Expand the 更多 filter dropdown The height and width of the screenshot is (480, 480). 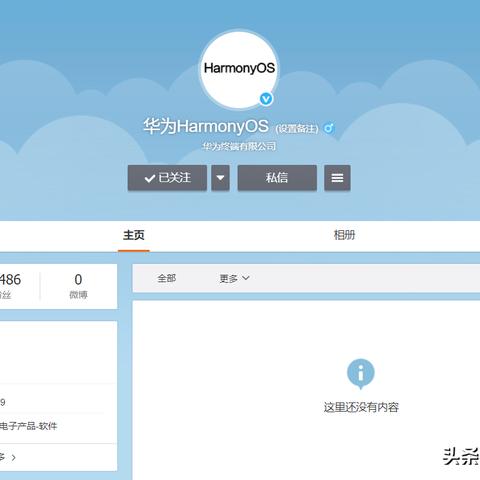click(x=234, y=278)
